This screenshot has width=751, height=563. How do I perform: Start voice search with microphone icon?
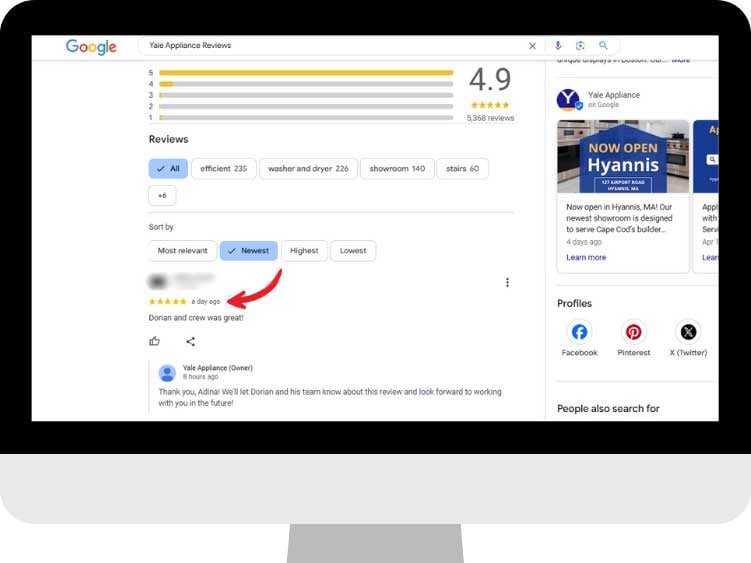(x=558, y=46)
